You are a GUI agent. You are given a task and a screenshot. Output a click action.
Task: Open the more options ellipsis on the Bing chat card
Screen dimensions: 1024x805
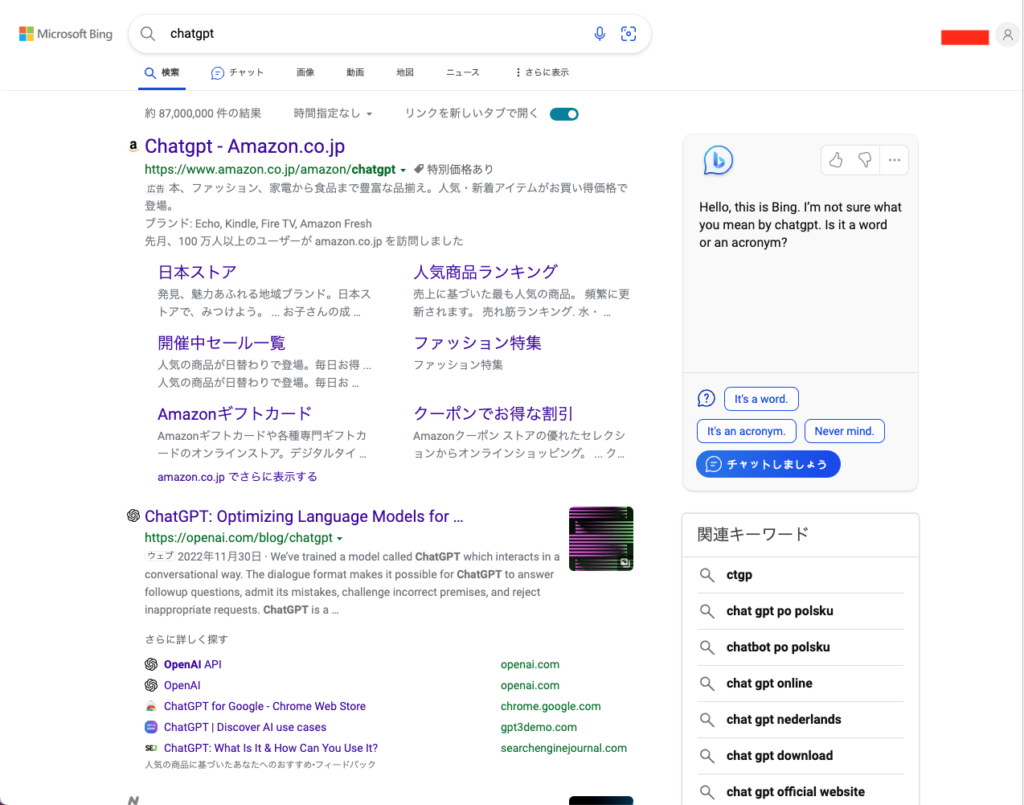(894, 159)
